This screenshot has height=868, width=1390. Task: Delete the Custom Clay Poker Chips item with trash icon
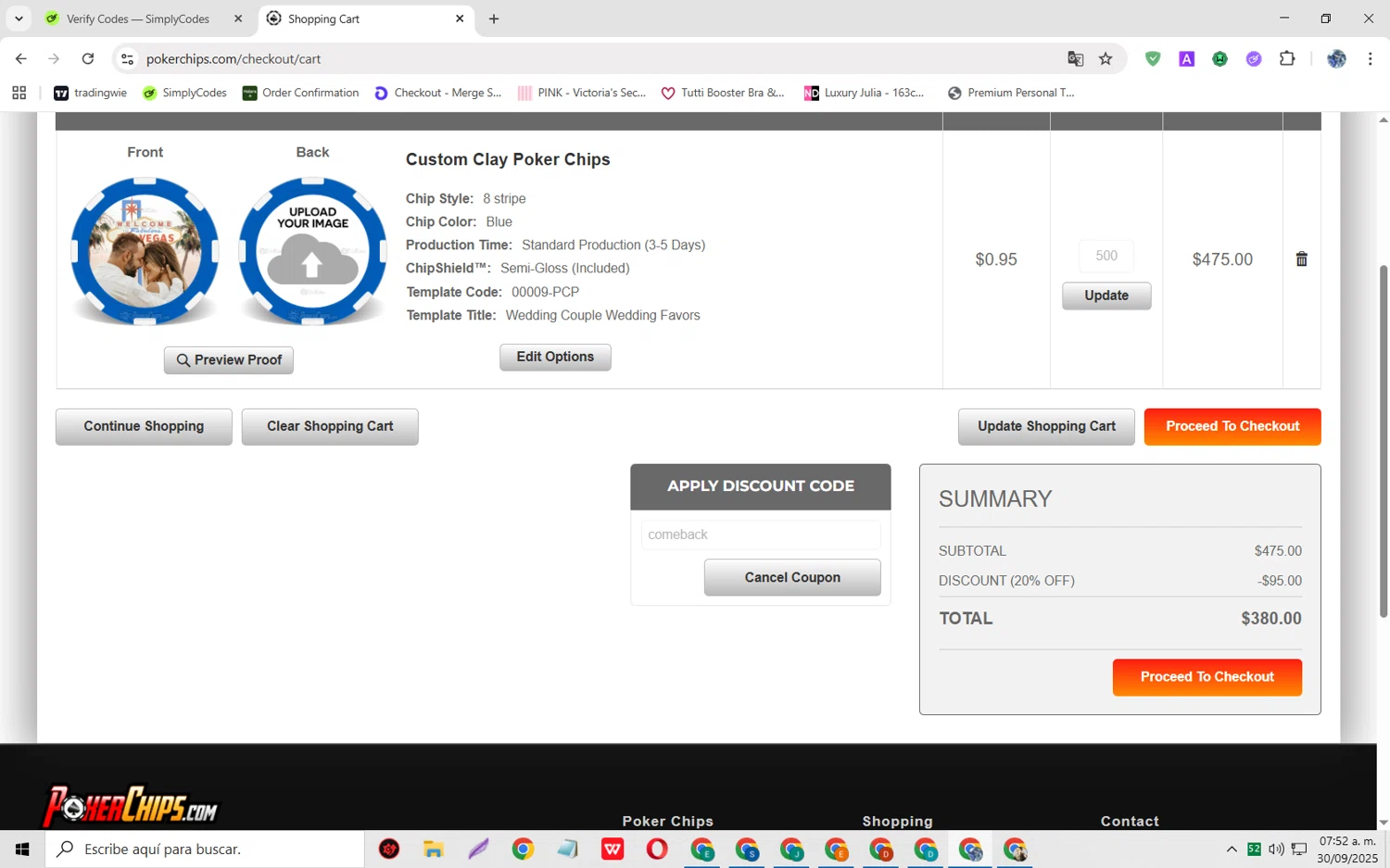(x=1301, y=259)
